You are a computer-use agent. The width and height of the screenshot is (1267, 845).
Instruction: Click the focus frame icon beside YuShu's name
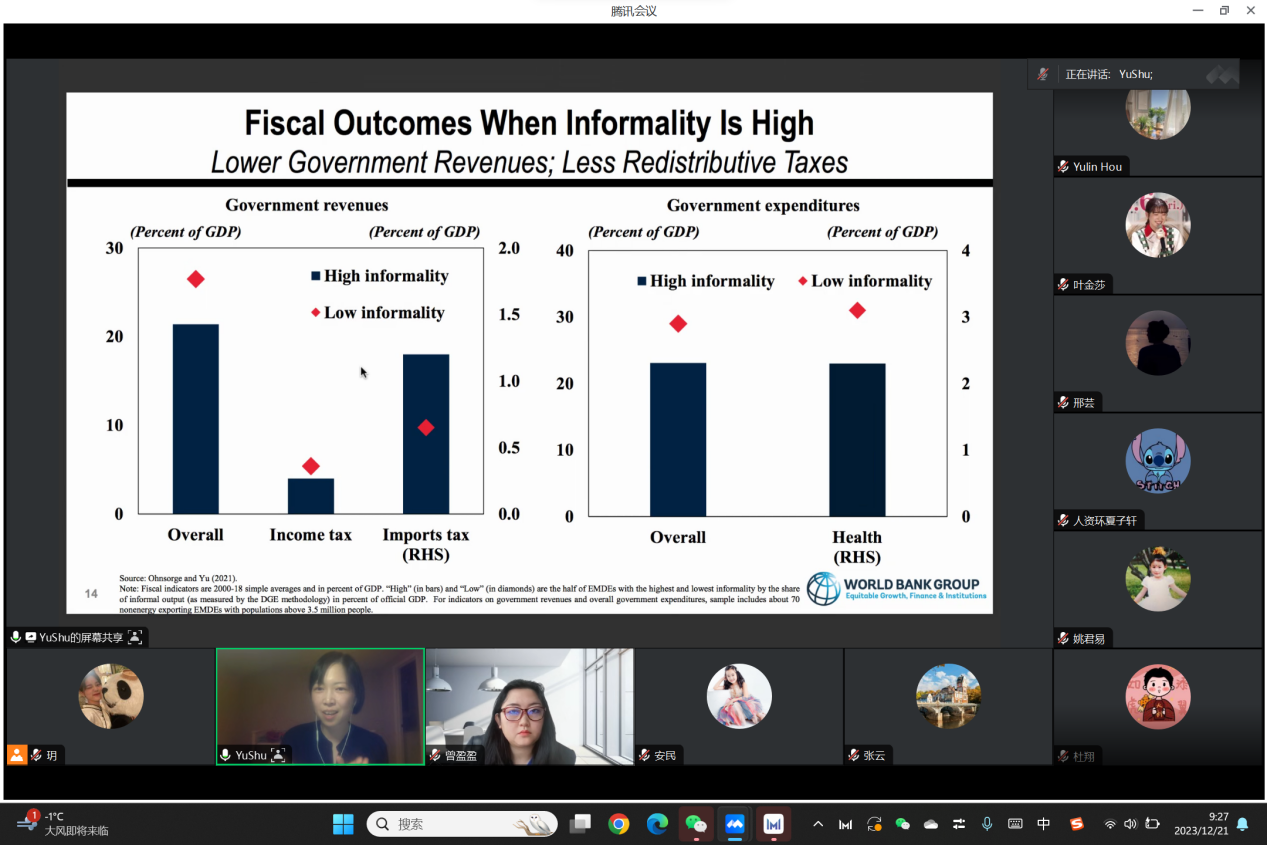pyautogui.click(x=278, y=755)
